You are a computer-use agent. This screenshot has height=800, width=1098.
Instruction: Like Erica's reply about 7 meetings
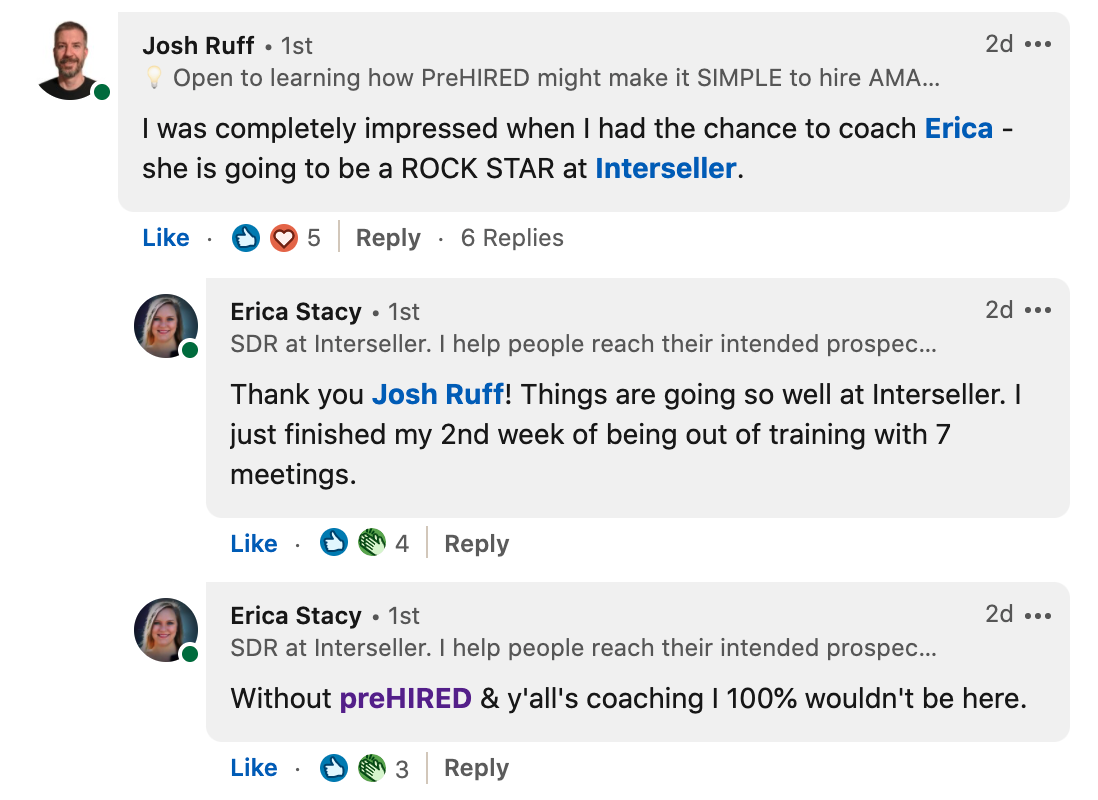point(254,544)
